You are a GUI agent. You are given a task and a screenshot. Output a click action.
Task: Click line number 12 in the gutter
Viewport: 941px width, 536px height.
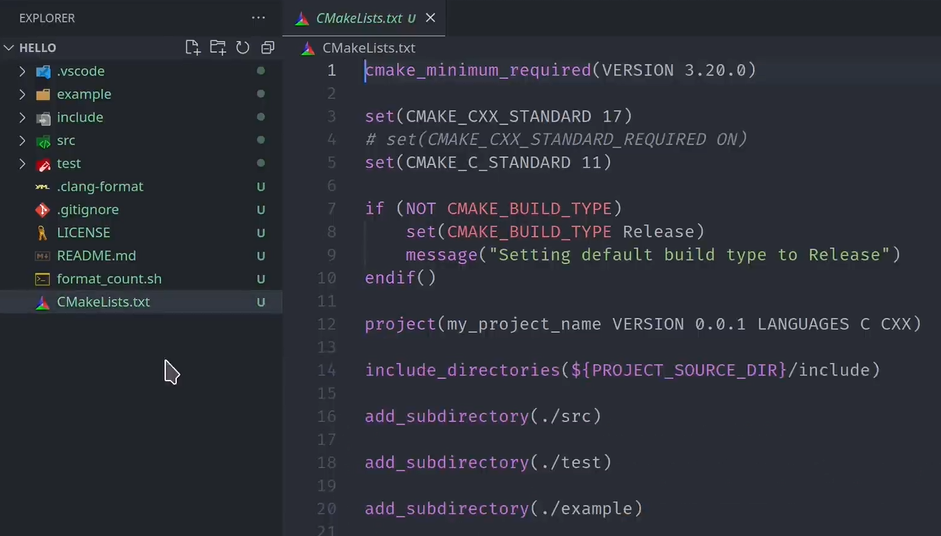(326, 324)
